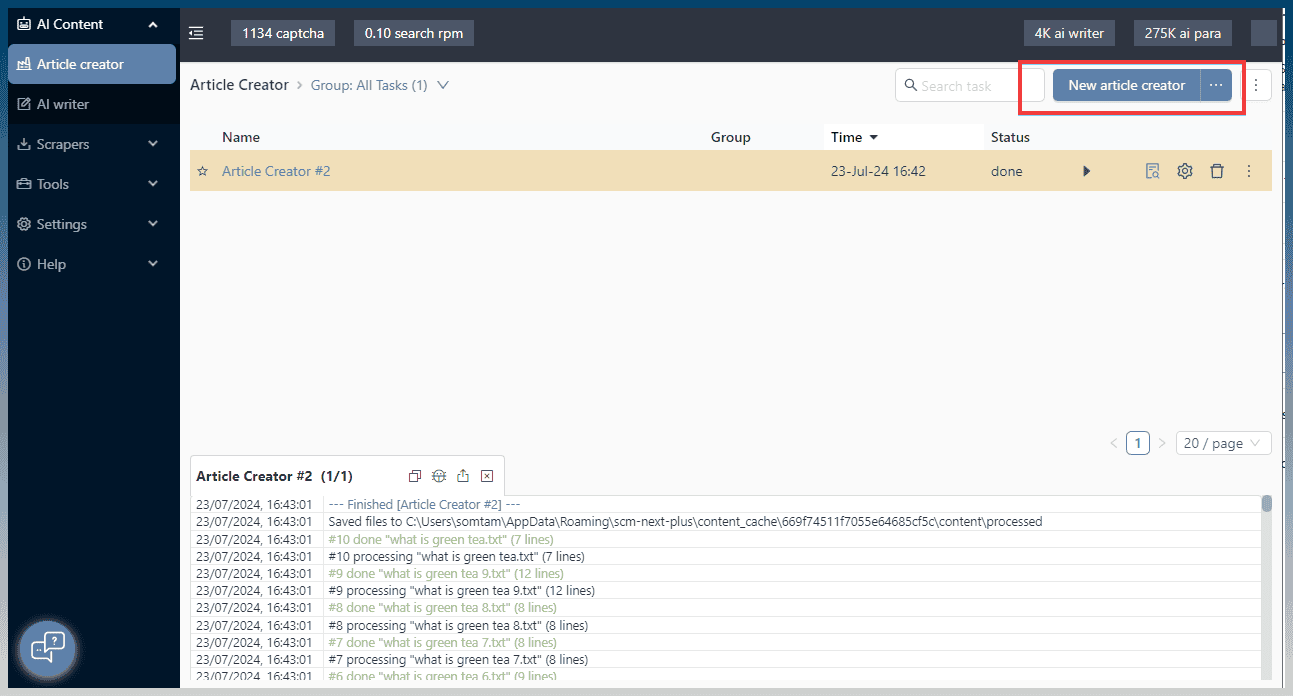Open the three-dot menu on Article Creator #2 row
Screen dimensions: 1293x696
click(1248, 170)
